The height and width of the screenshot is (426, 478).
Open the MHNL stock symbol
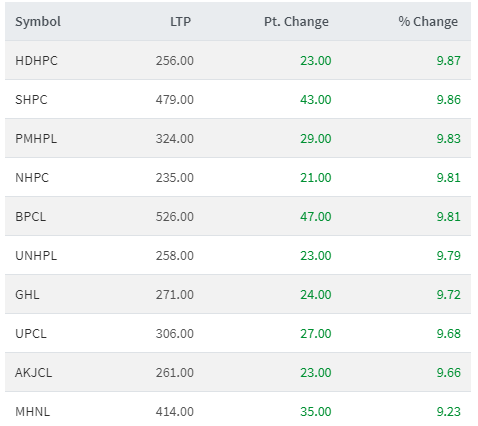pos(33,412)
